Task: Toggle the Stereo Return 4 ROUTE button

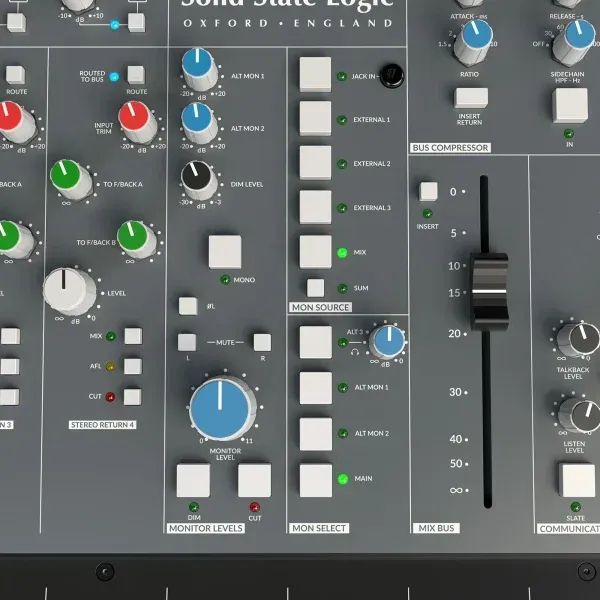Action: tap(136, 75)
